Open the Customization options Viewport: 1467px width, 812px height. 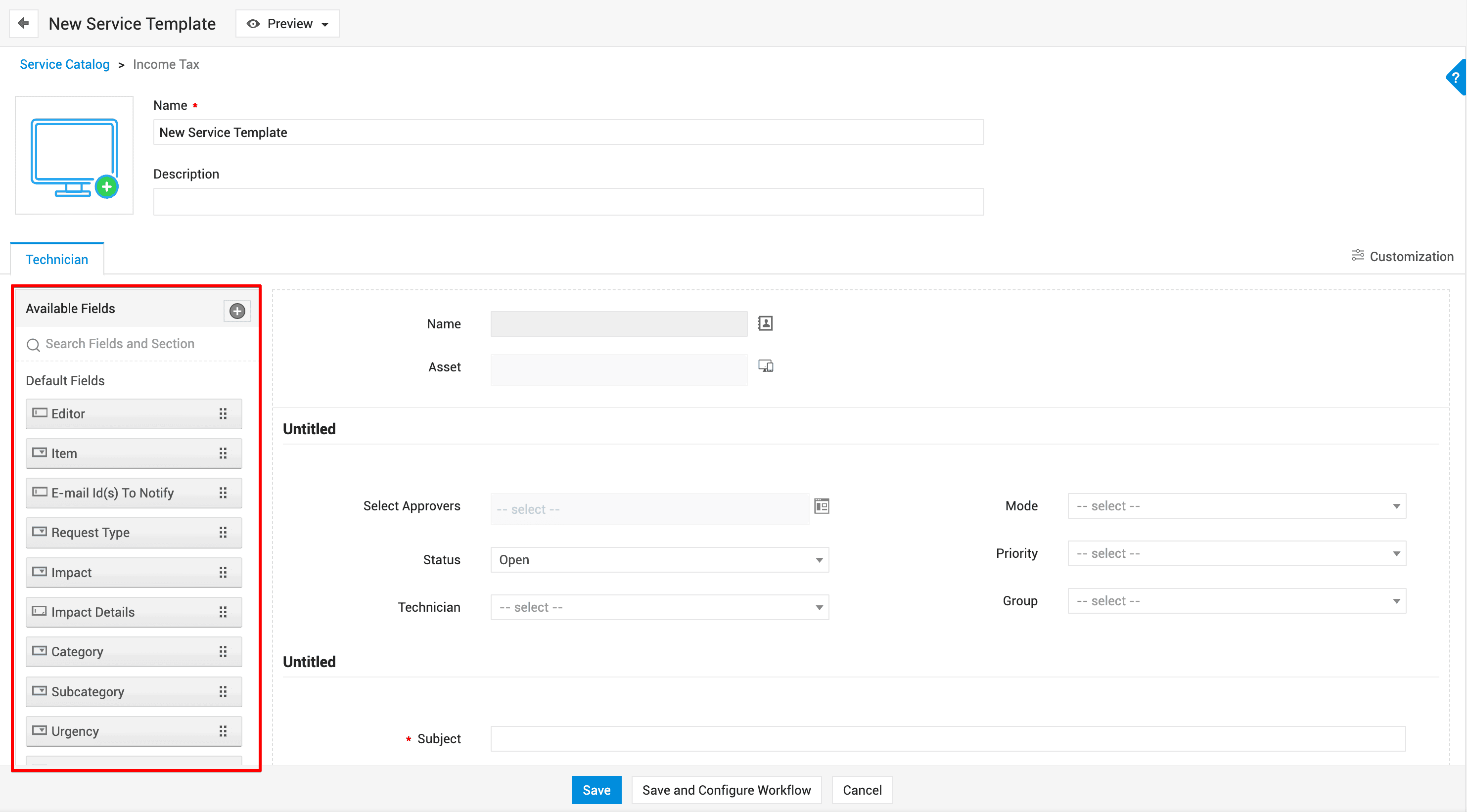click(x=1402, y=256)
